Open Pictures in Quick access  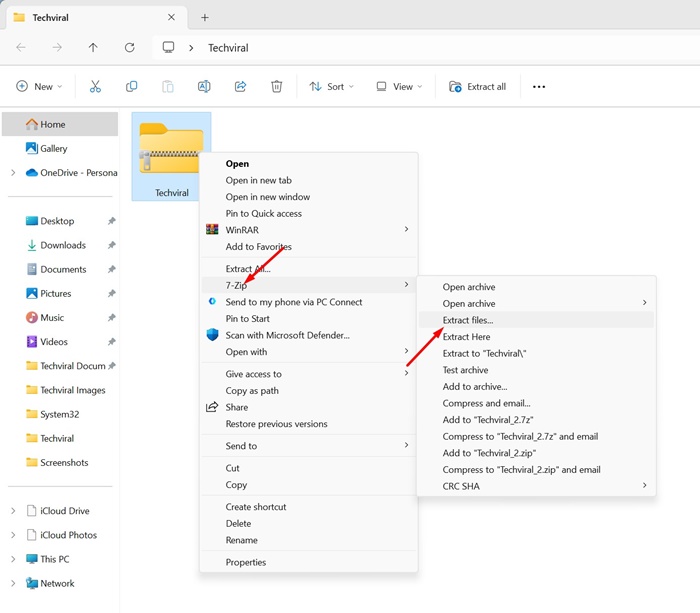[x=60, y=293]
